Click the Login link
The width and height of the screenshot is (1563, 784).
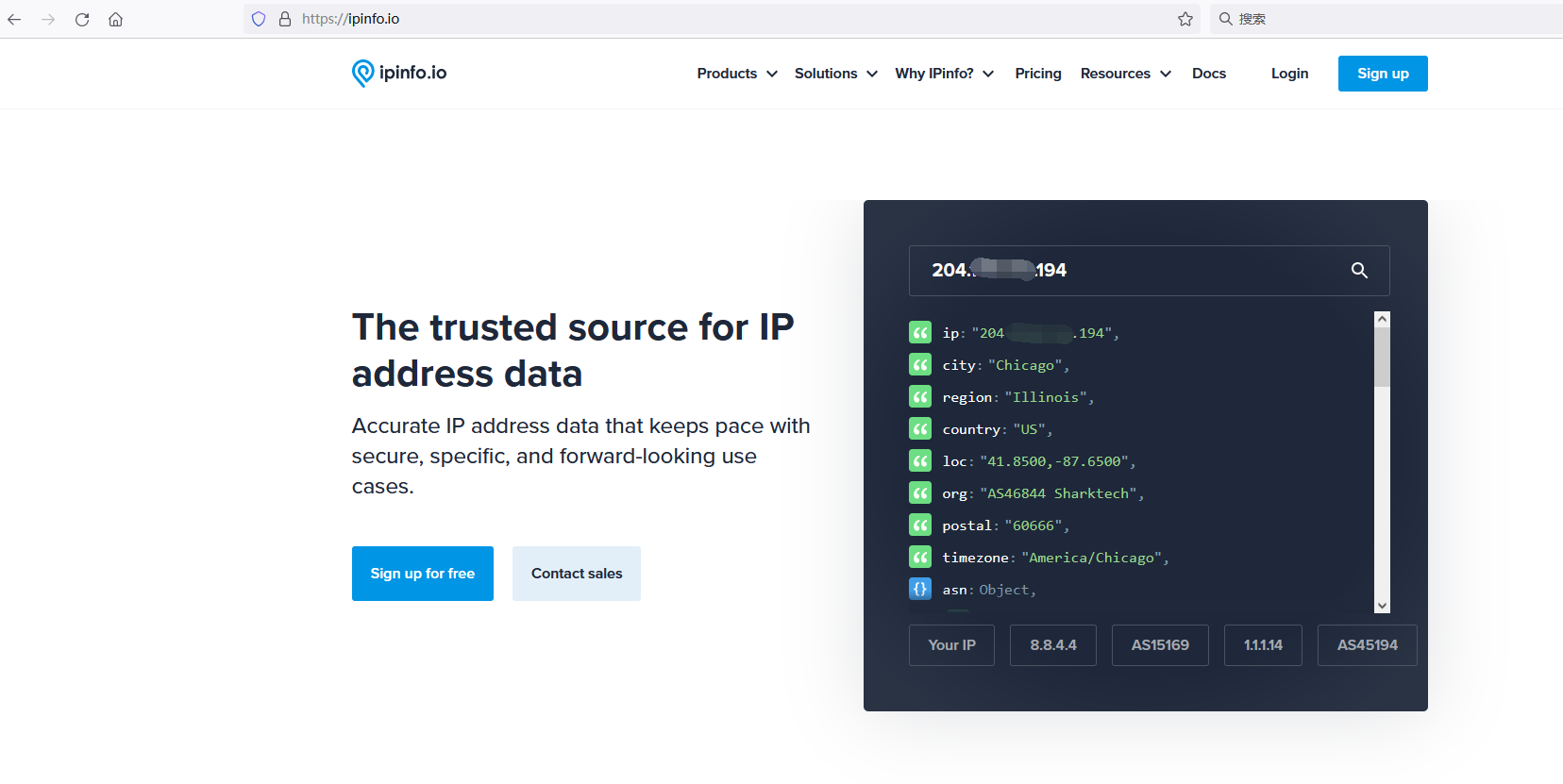pos(1289,74)
